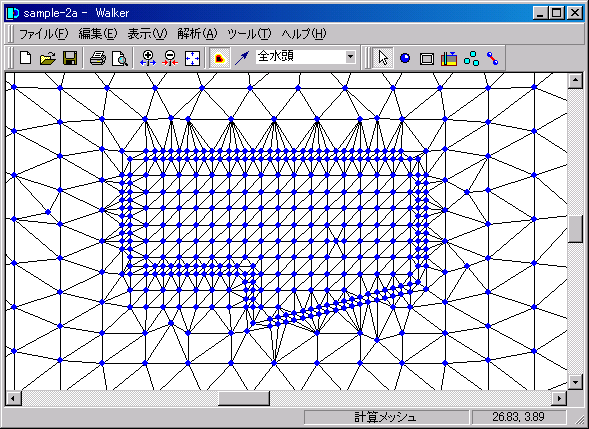Zoom in with the plus magnifier icon

point(148,58)
